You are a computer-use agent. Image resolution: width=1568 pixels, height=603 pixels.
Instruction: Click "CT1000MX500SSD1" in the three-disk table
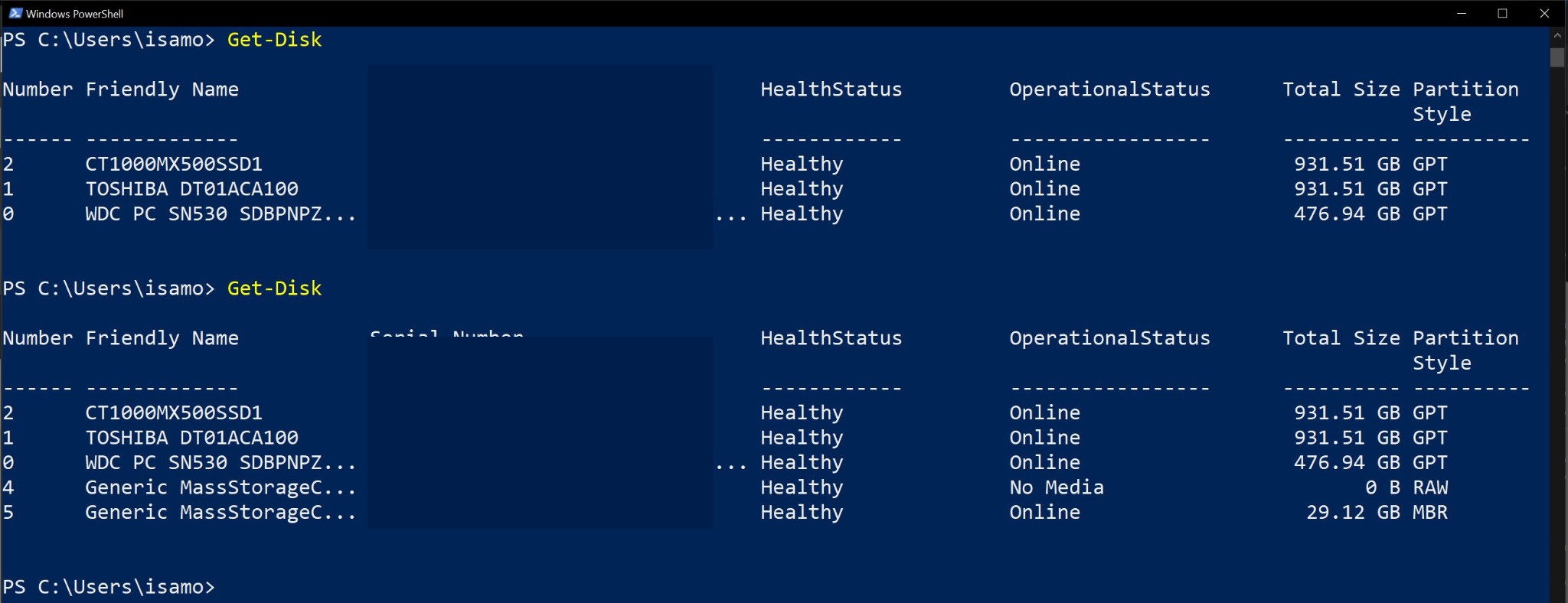coord(174,164)
